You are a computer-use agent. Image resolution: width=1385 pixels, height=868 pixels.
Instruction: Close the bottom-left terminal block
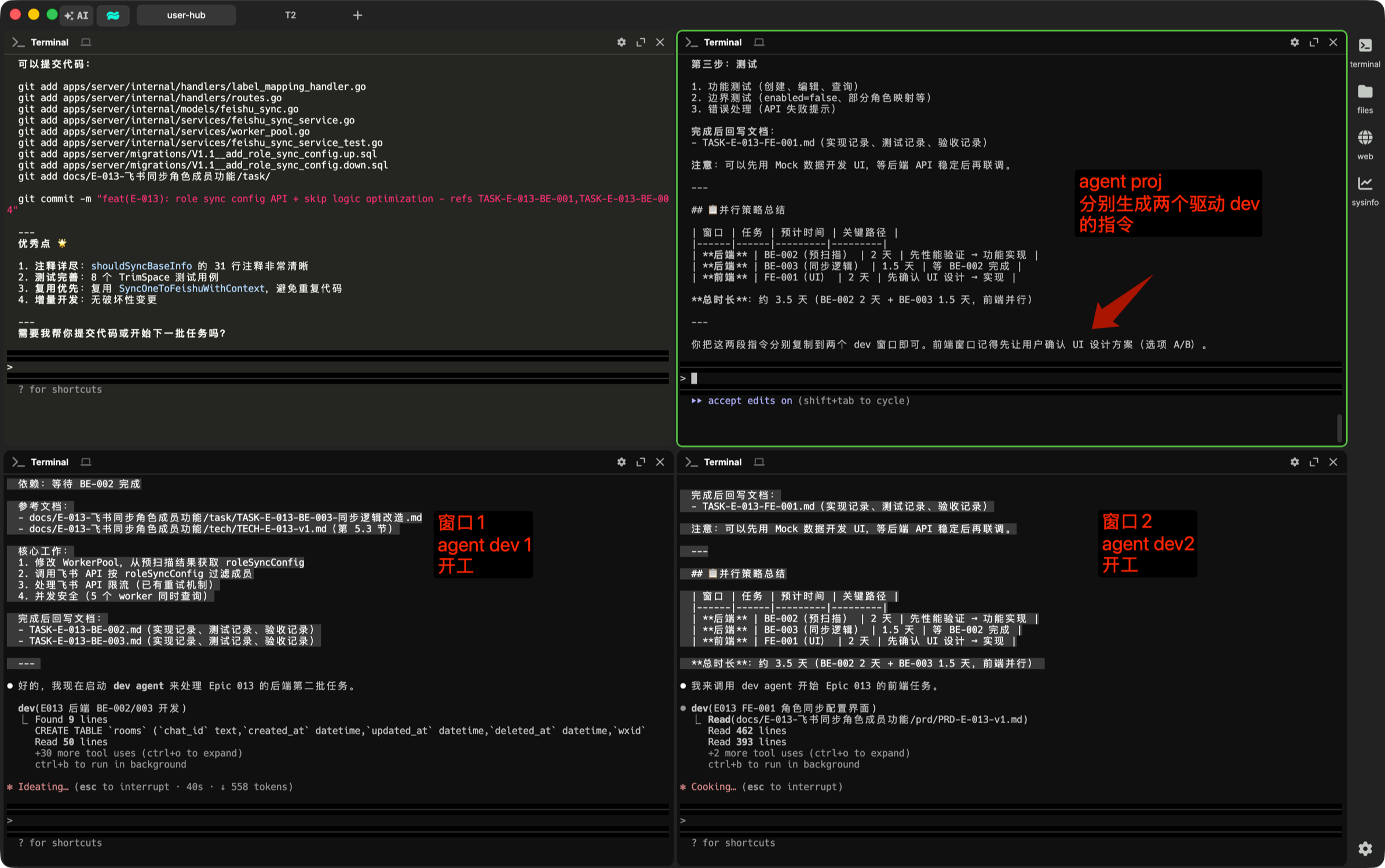[660, 462]
